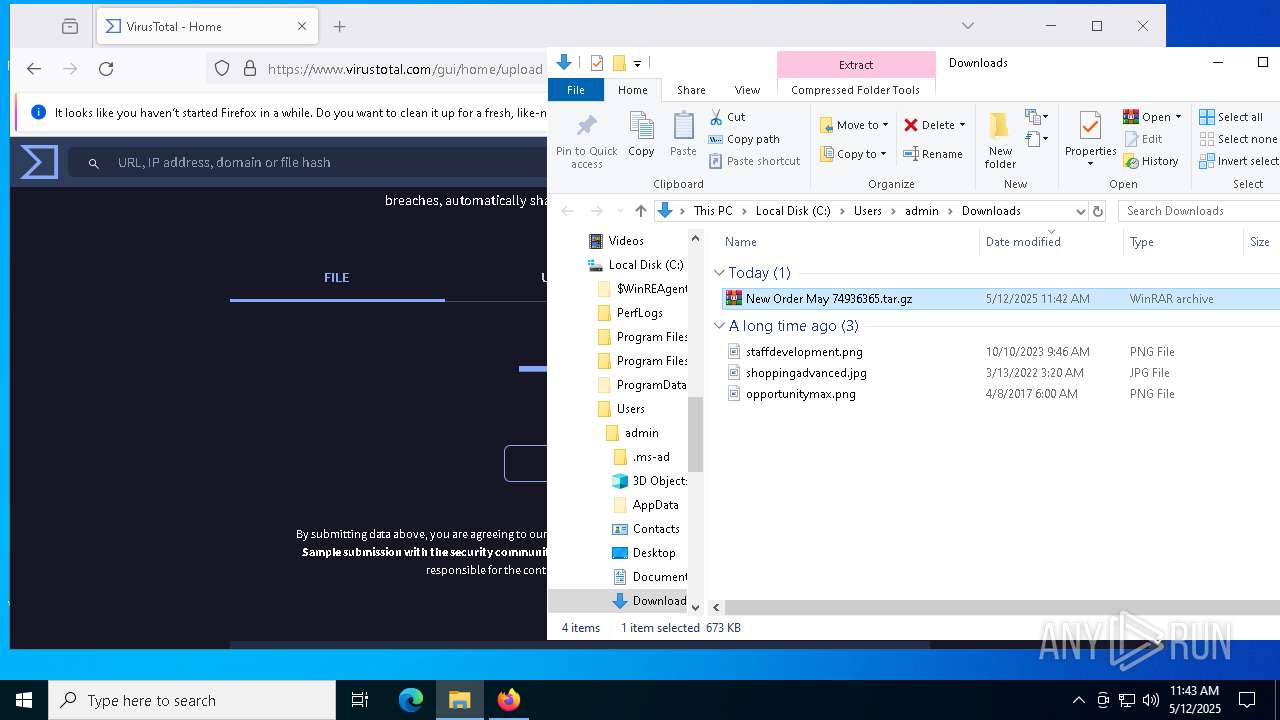
Task: Click the VirusTotal logo icon
Action: pos(39,162)
